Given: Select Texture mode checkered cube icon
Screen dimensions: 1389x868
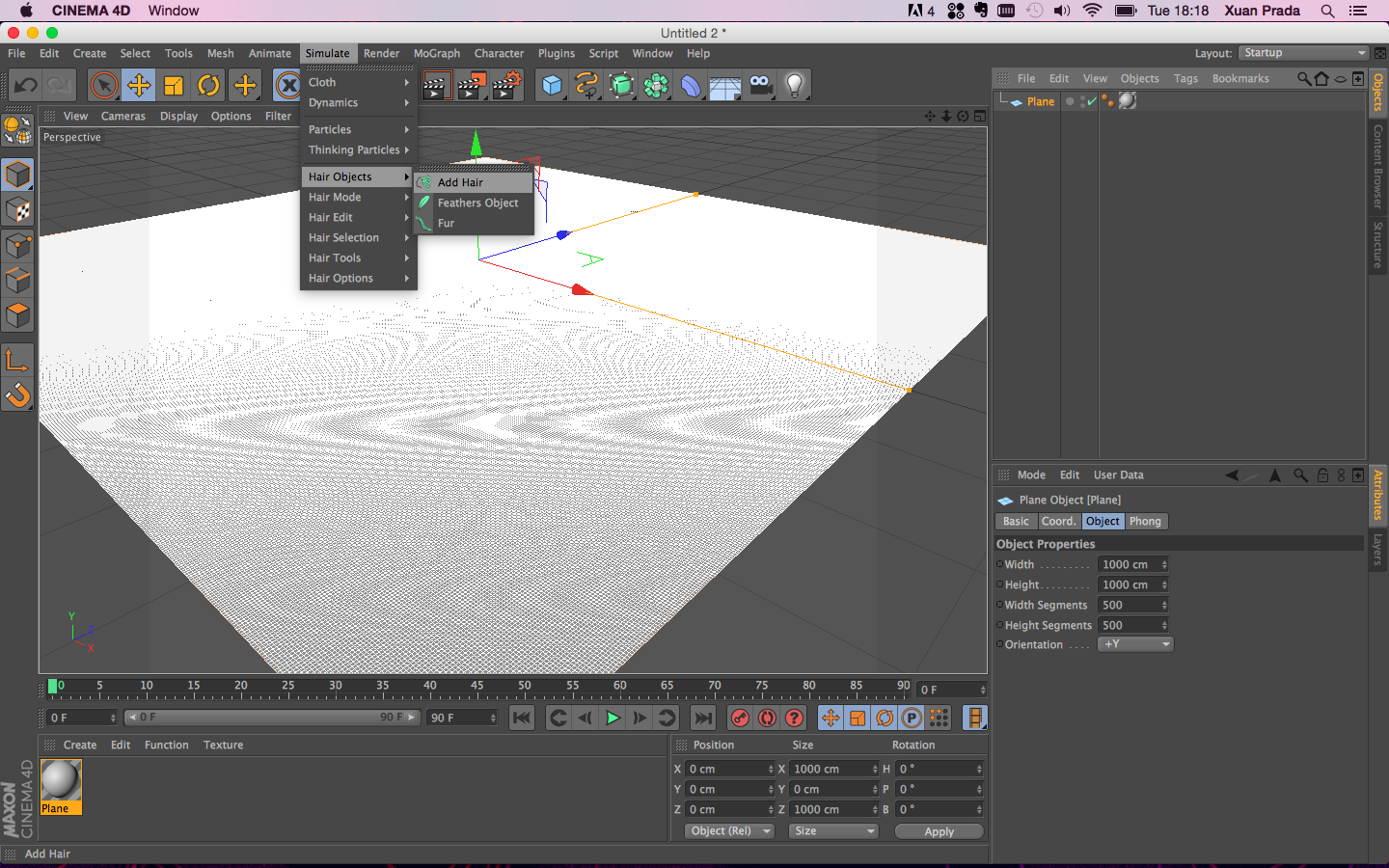Looking at the screenshot, I should tap(17, 209).
